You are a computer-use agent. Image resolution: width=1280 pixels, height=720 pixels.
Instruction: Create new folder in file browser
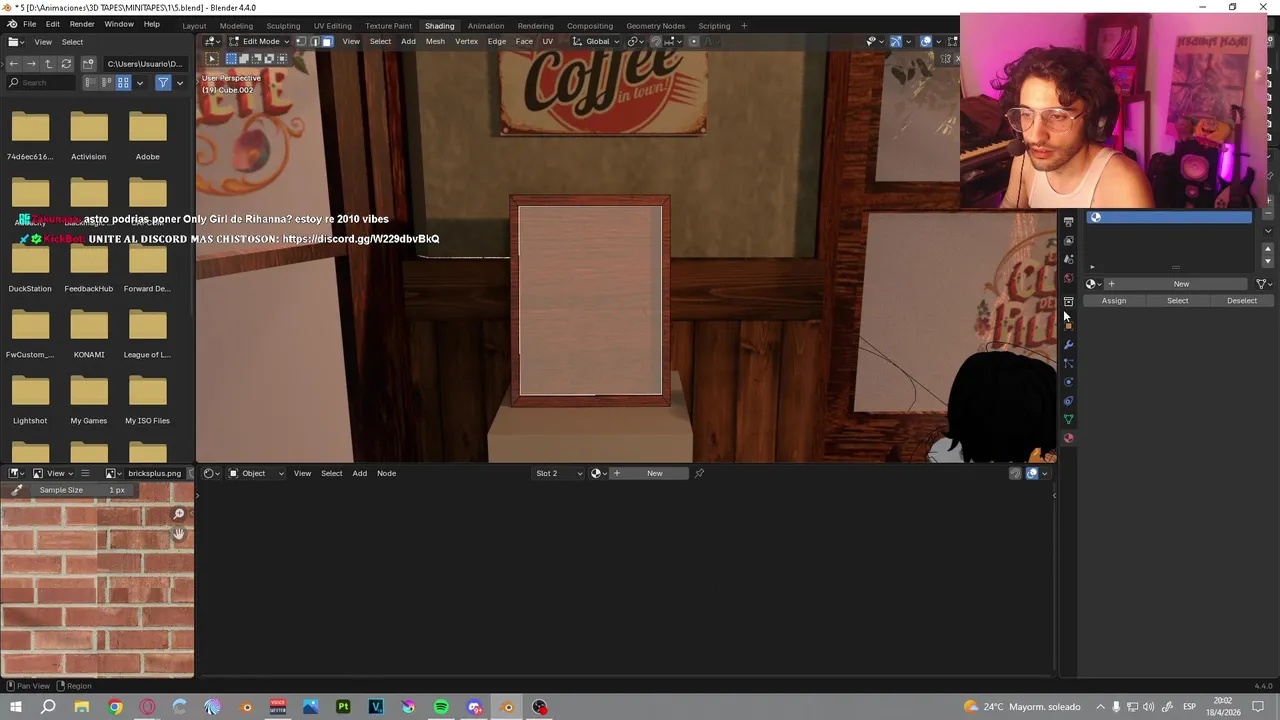click(x=88, y=64)
